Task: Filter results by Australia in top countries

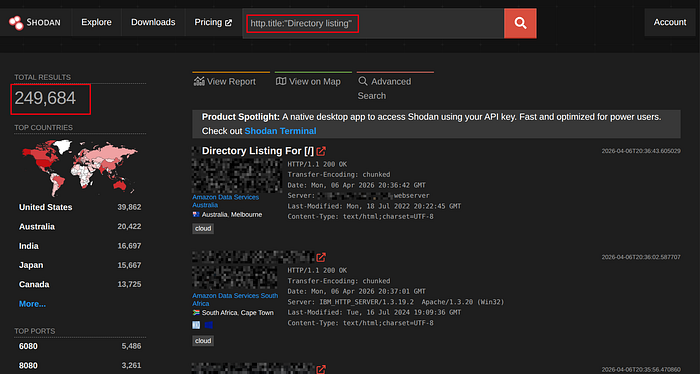Action: [37, 227]
